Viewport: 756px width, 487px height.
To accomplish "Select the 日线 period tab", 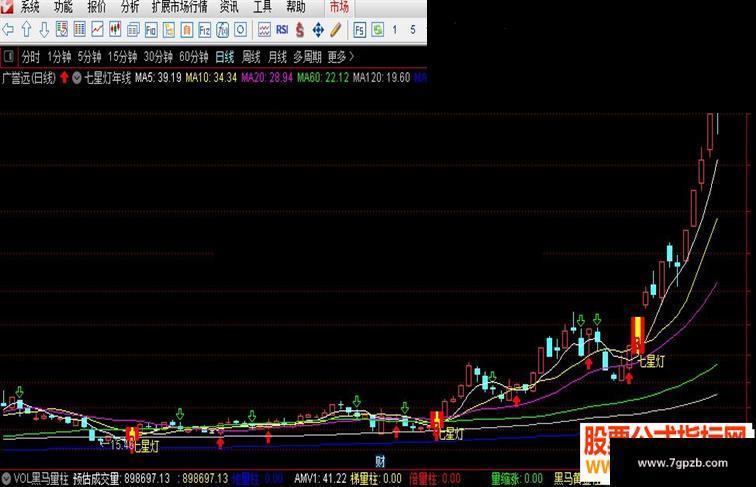I will pos(225,57).
